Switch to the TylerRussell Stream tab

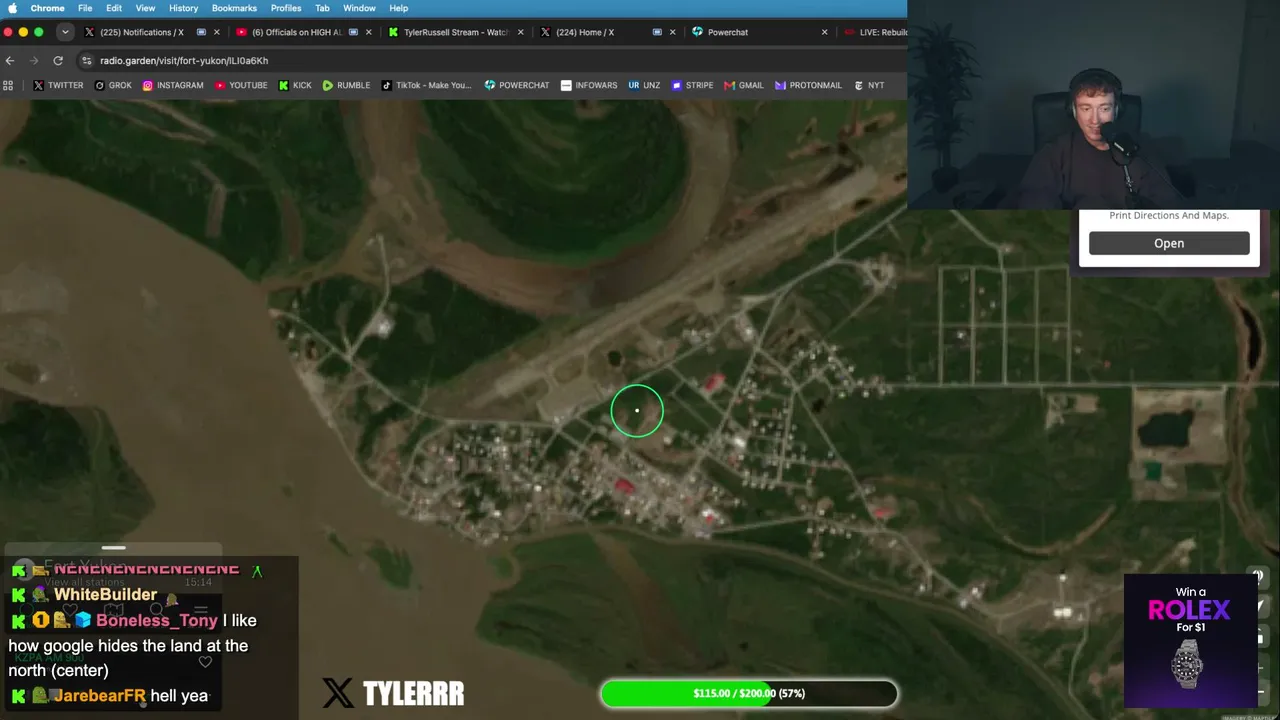tap(455, 32)
